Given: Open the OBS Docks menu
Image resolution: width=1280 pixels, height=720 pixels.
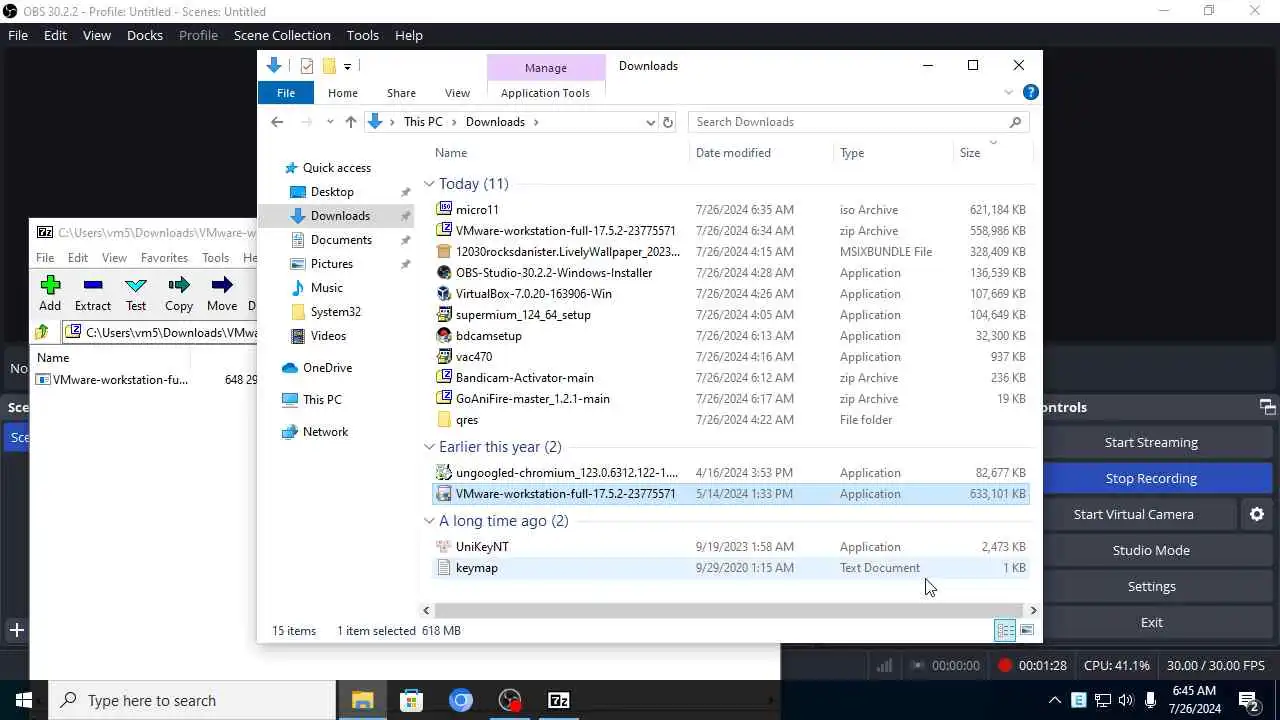Looking at the screenshot, I should (145, 35).
